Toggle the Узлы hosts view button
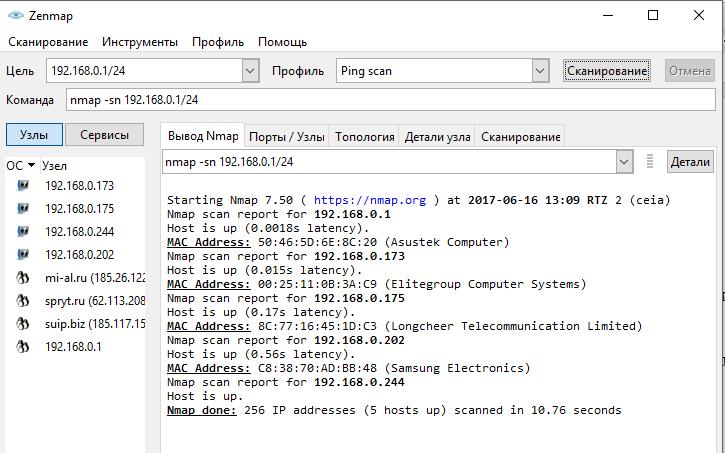725x453 pixels. [35, 135]
